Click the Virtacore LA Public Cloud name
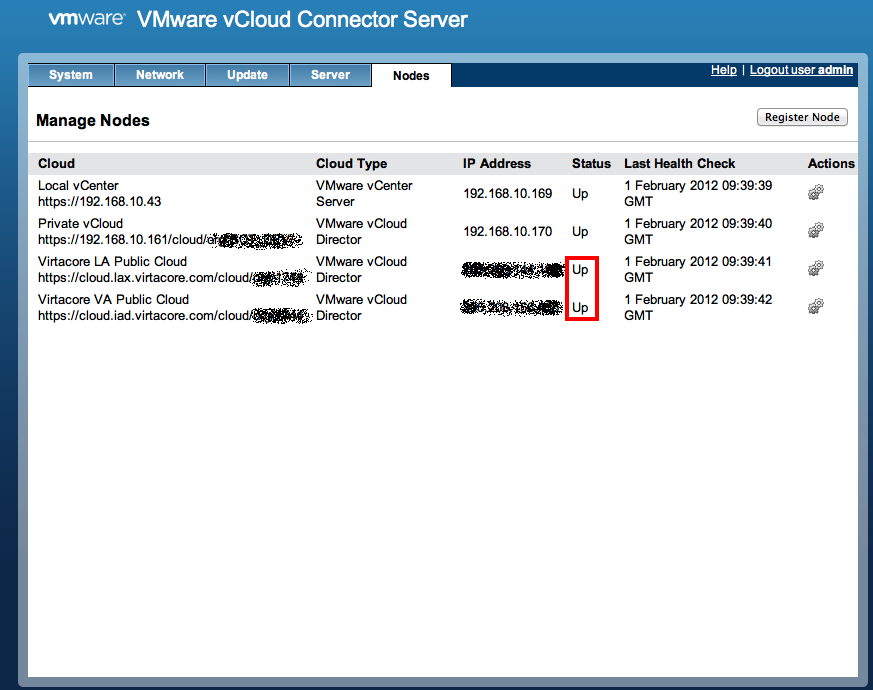This screenshot has width=873, height=690. pos(112,261)
